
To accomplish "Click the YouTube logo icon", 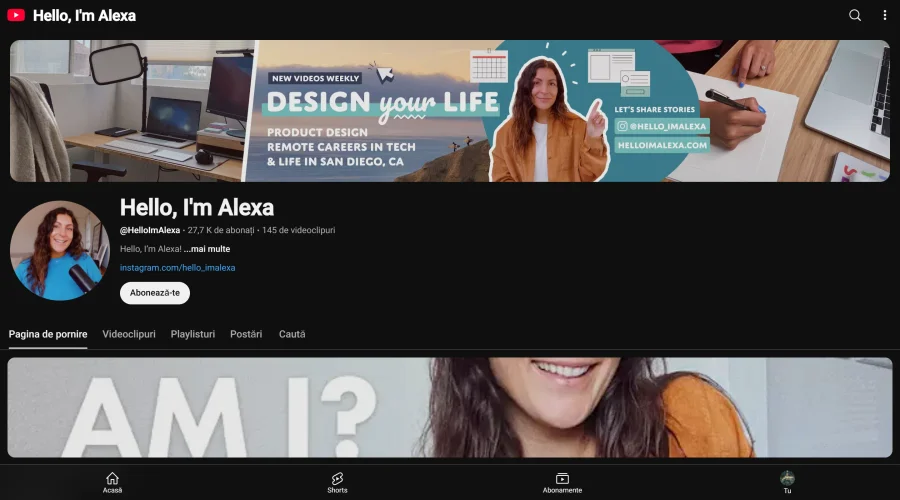I will (16, 15).
